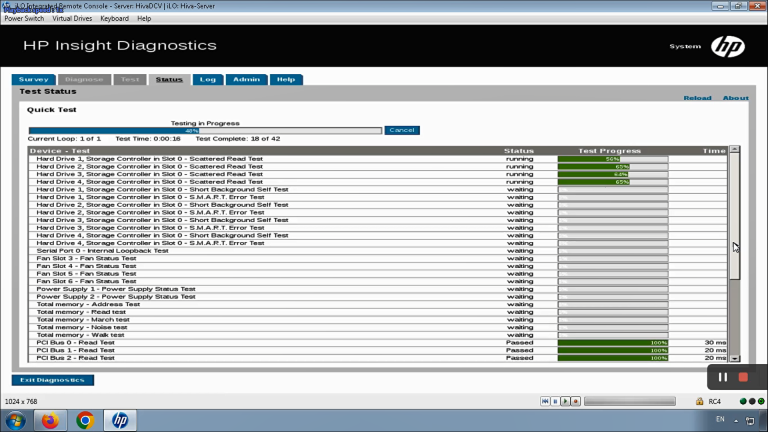
Task: Click the Device - Test column header
Action: 60,151
